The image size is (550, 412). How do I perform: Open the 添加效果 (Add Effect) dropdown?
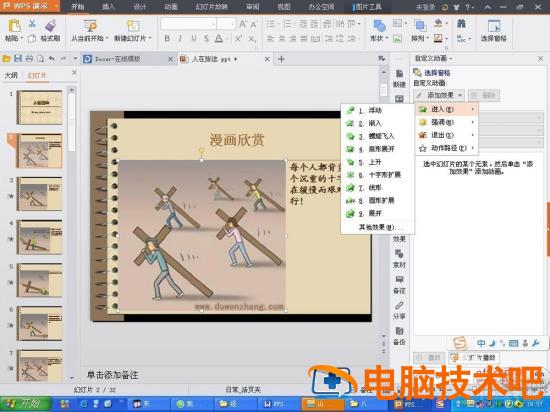click(439, 95)
